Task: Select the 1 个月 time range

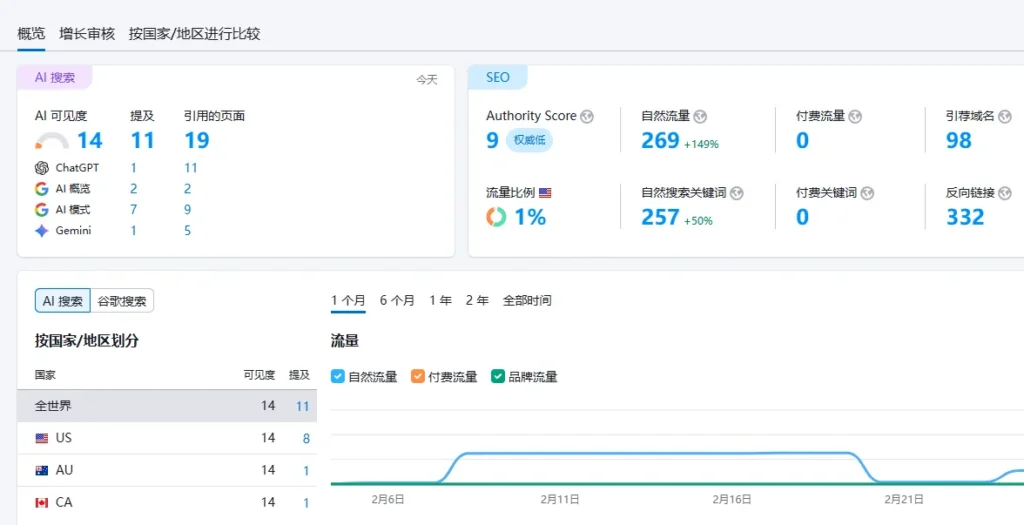Action: tap(348, 300)
